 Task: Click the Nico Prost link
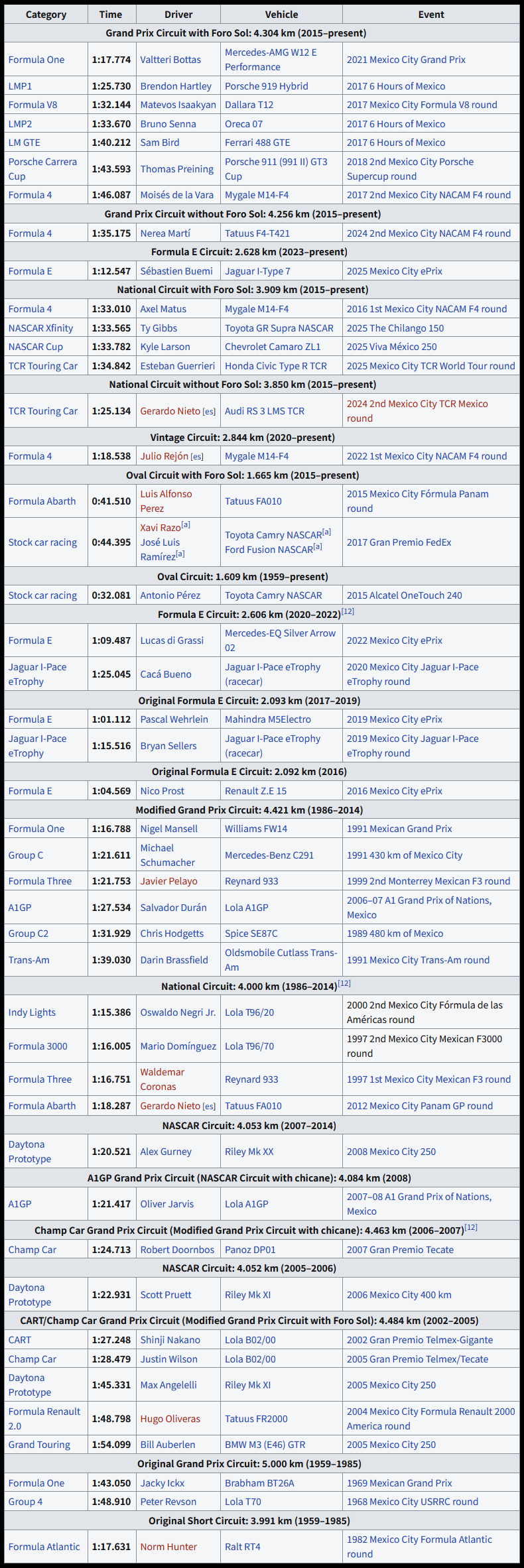163,791
